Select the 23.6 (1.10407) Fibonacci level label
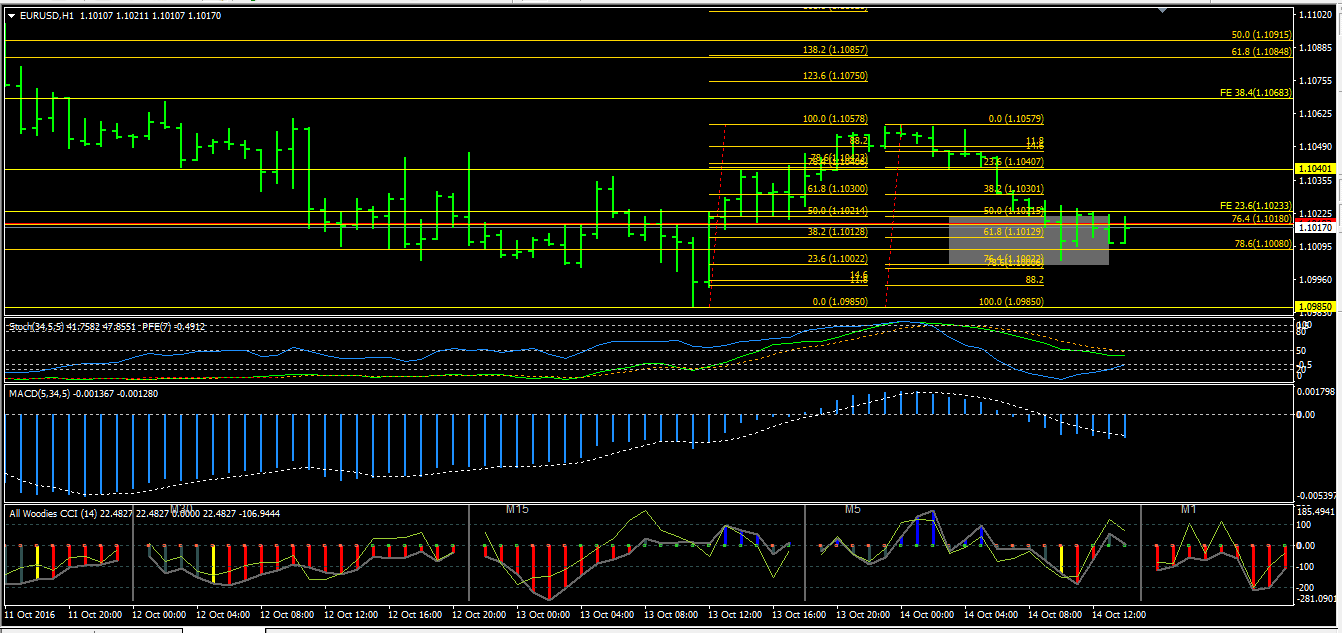 click(1014, 162)
